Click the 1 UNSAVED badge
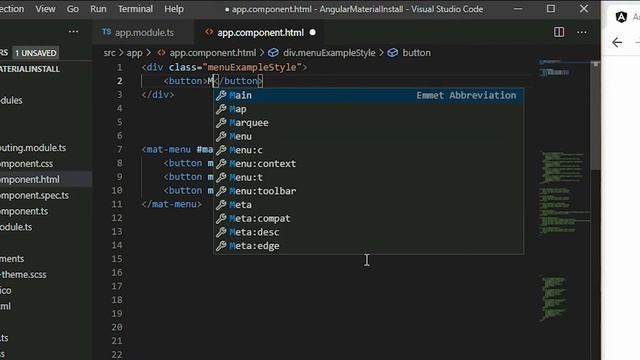This screenshot has height=360, width=640. [x=36, y=53]
